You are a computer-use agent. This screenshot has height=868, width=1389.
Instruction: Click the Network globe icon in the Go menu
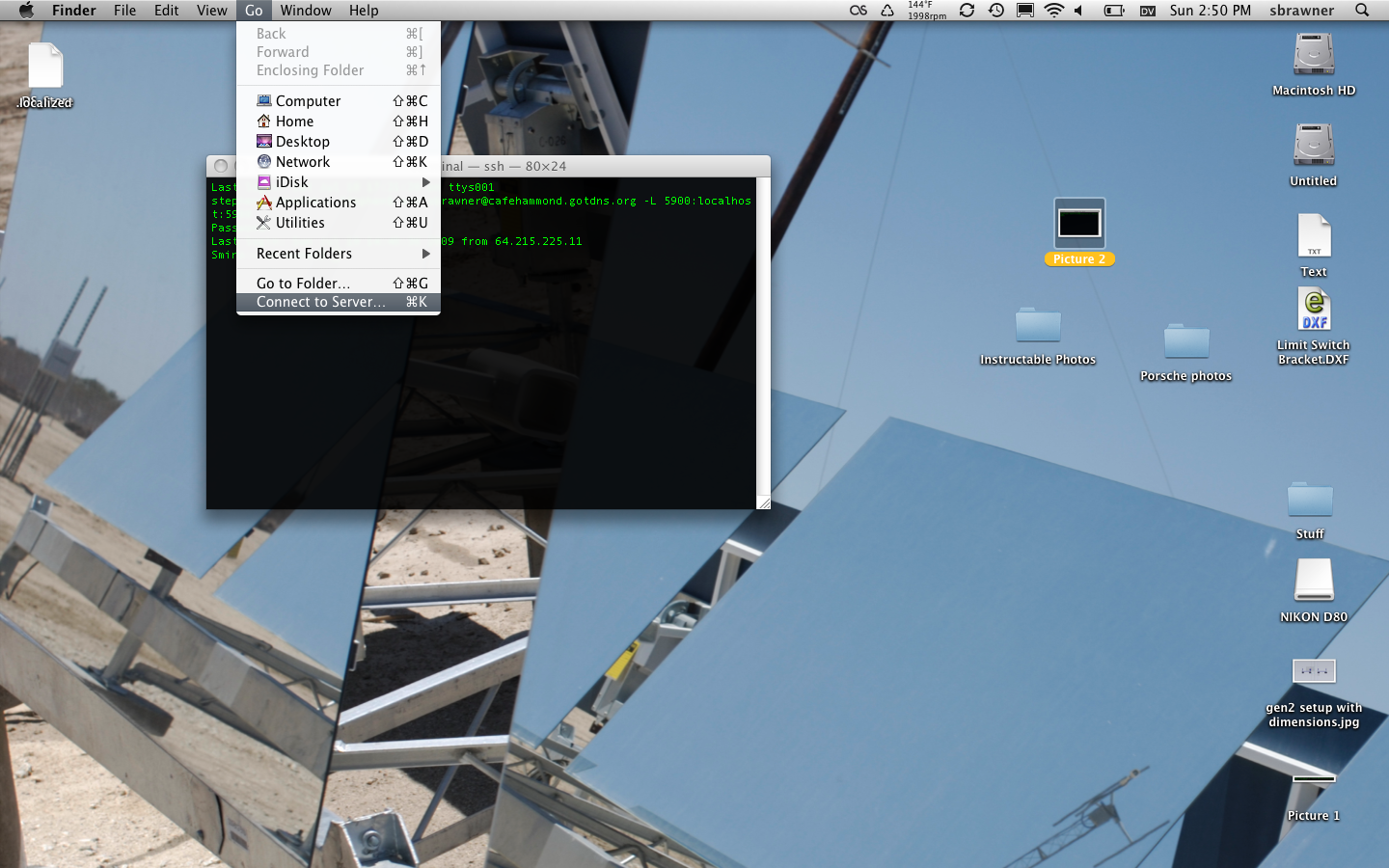pyautogui.click(x=264, y=161)
